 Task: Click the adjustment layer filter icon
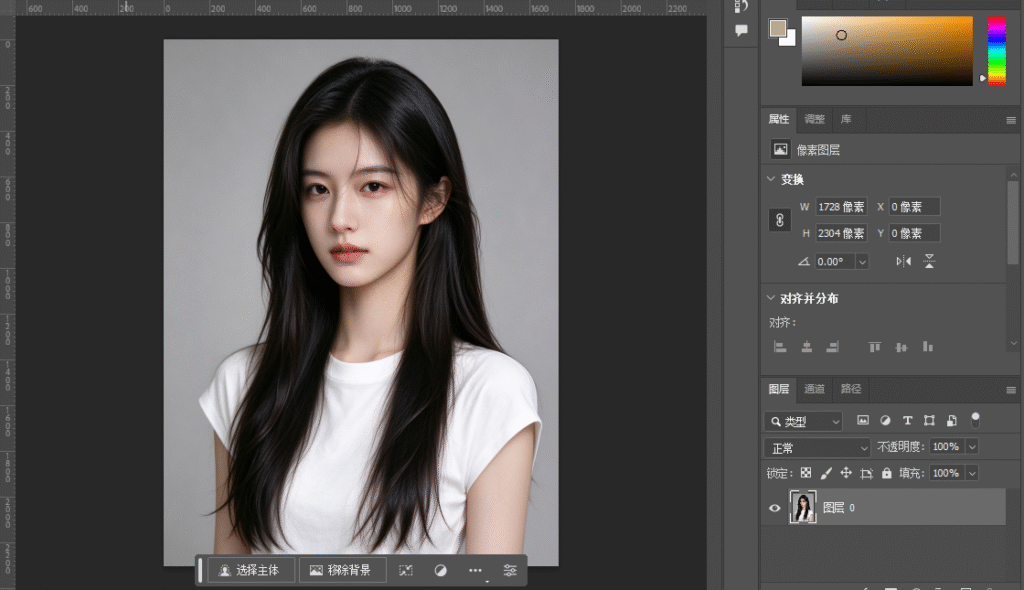click(885, 421)
